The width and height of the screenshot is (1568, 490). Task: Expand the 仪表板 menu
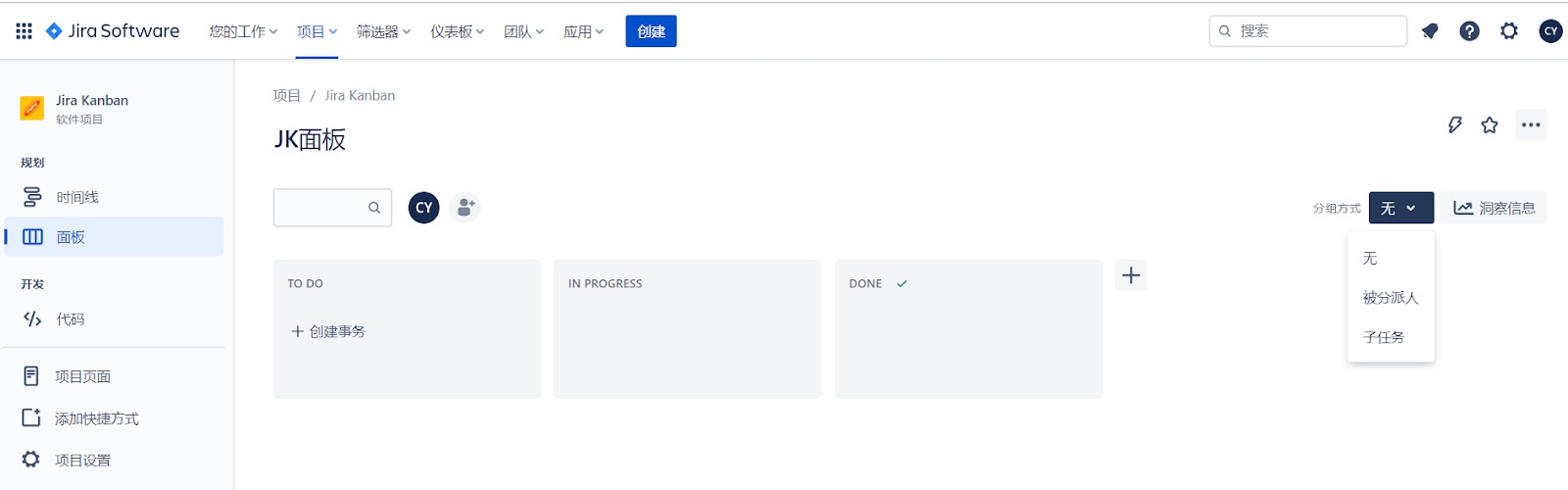(x=457, y=31)
